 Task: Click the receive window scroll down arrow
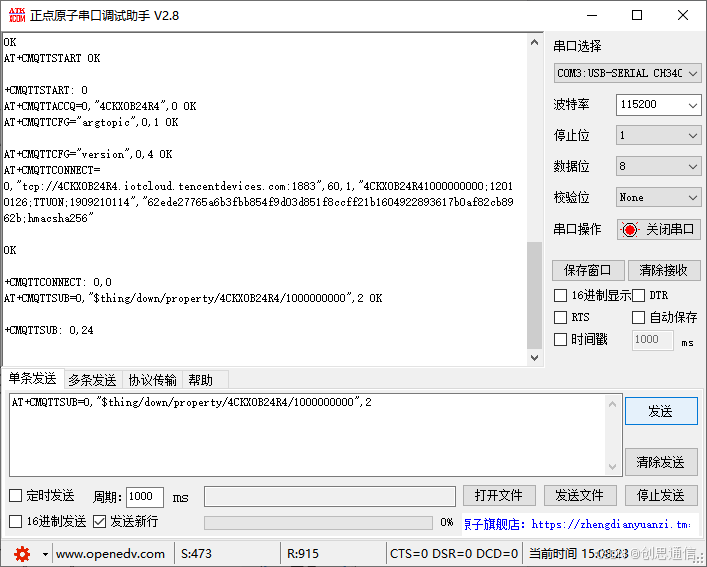coord(535,357)
